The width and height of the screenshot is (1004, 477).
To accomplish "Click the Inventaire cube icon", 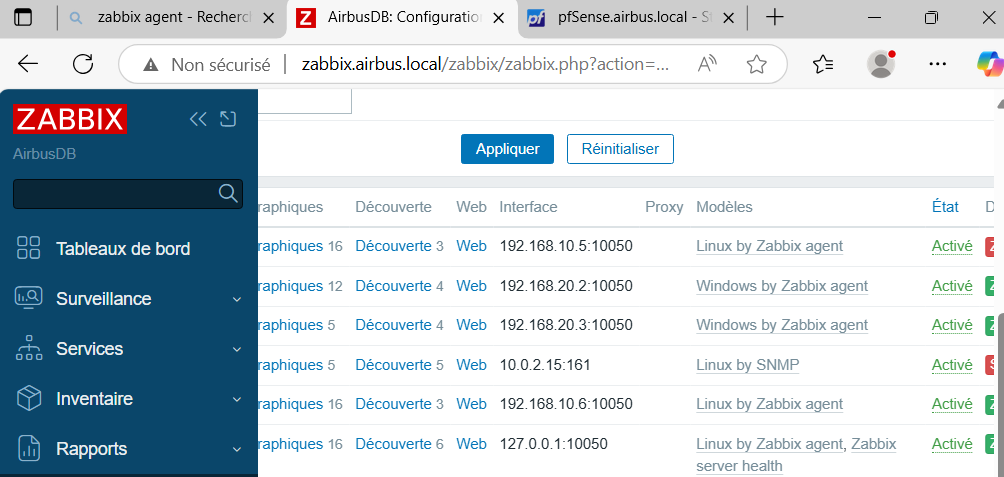I will click(x=29, y=399).
